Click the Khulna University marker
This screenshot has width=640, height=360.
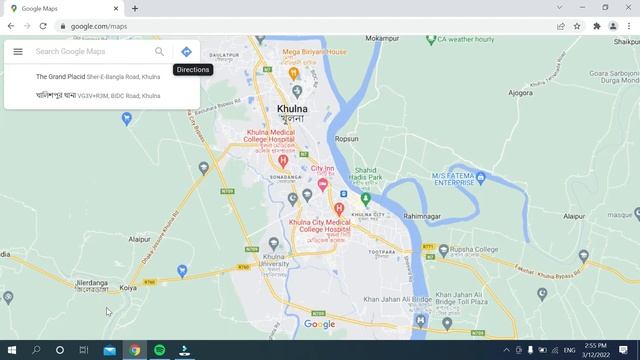tap(273, 244)
